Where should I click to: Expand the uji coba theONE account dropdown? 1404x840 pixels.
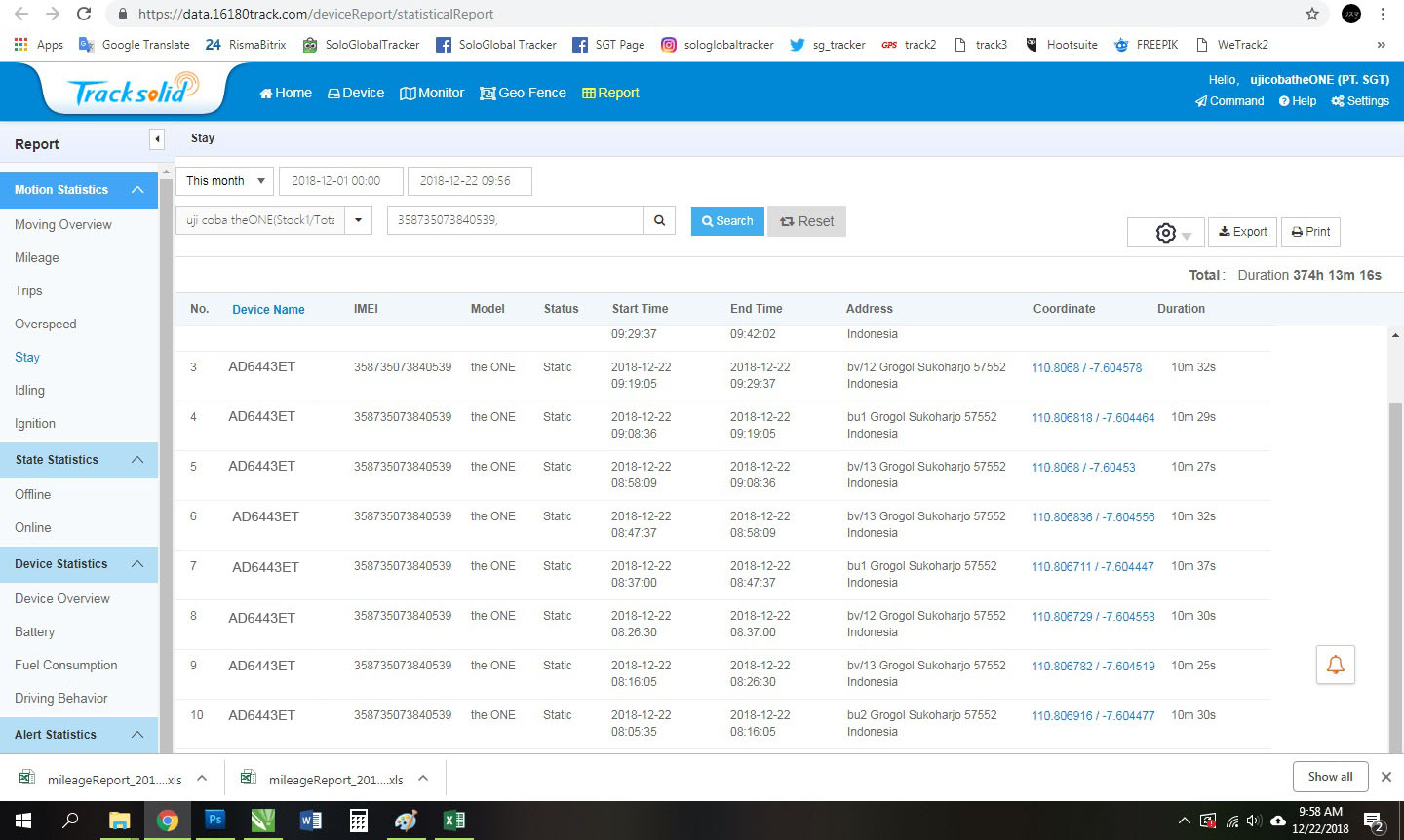click(x=358, y=220)
